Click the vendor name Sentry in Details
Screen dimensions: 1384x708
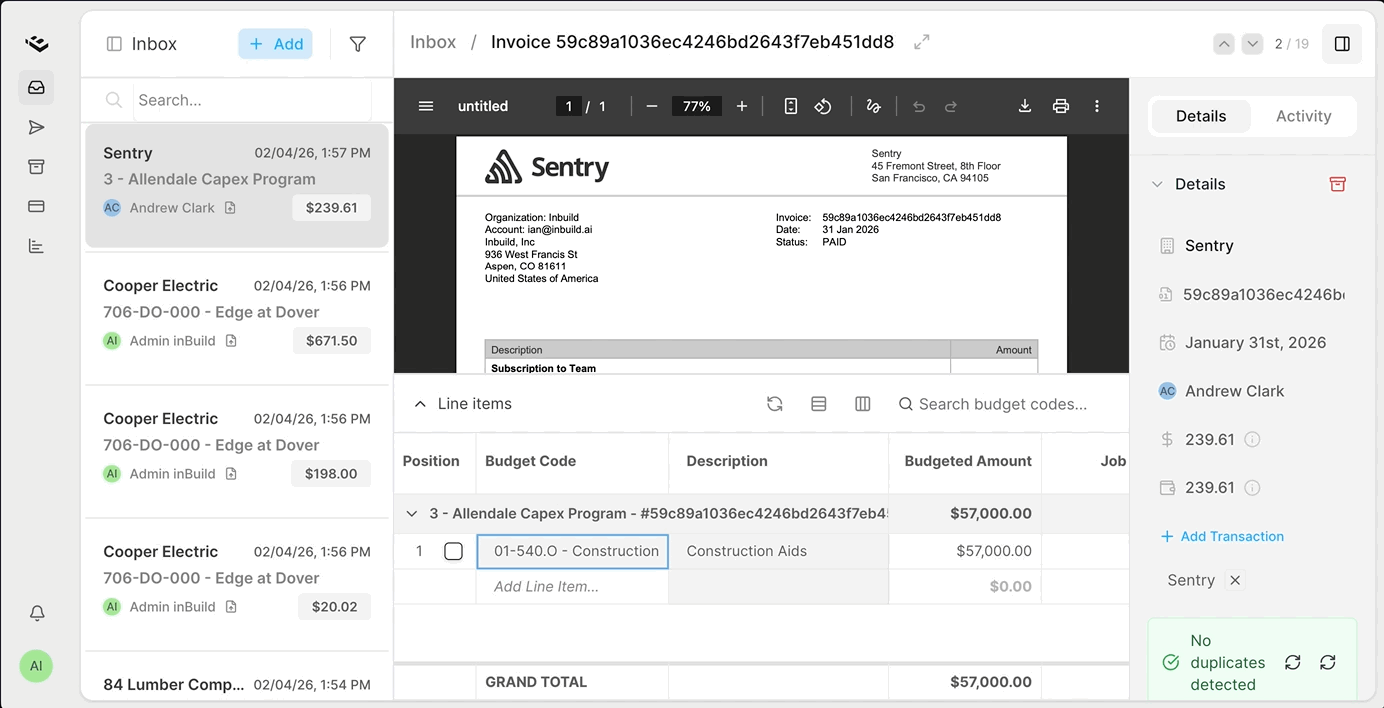point(1209,246)
